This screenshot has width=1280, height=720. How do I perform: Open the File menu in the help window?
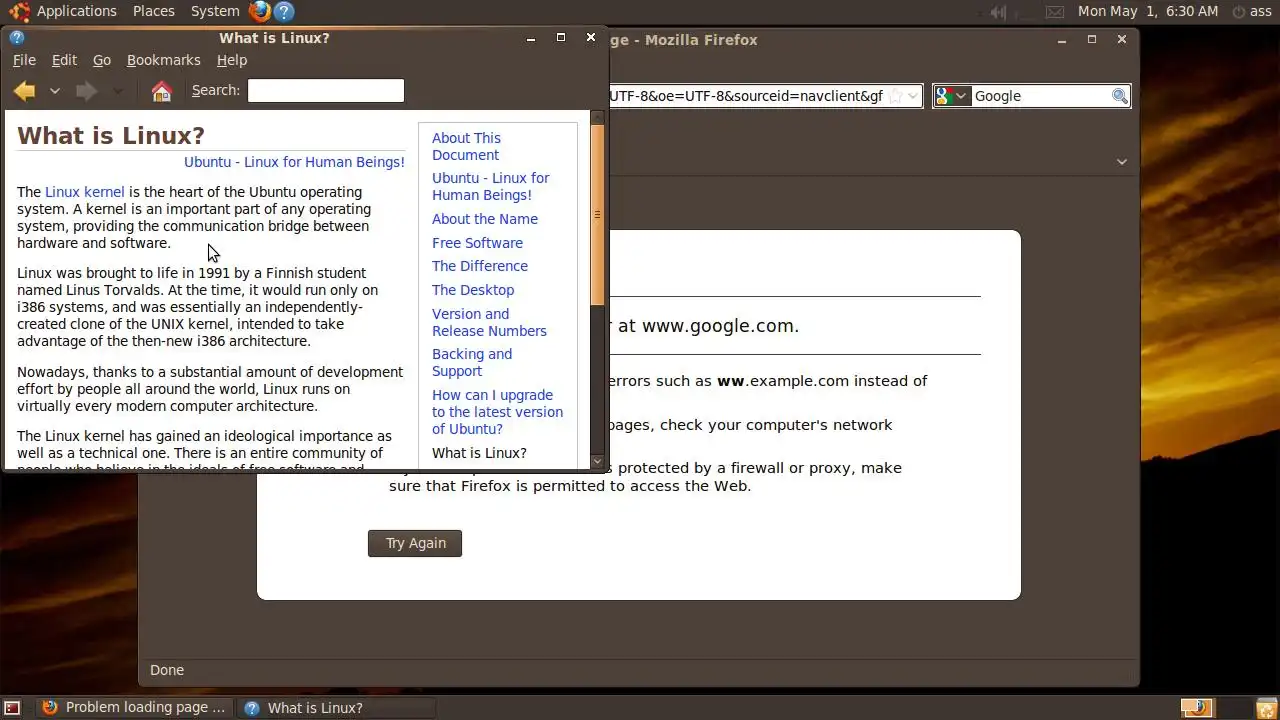[x=24, y=60]
